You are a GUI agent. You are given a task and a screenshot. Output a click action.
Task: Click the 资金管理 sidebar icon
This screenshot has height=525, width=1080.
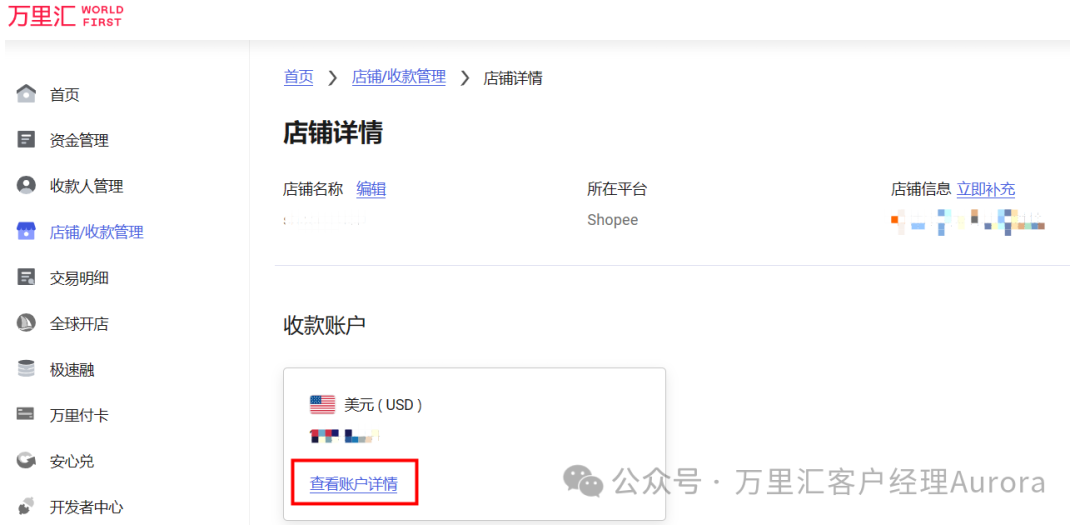click(x=26, y=140)
